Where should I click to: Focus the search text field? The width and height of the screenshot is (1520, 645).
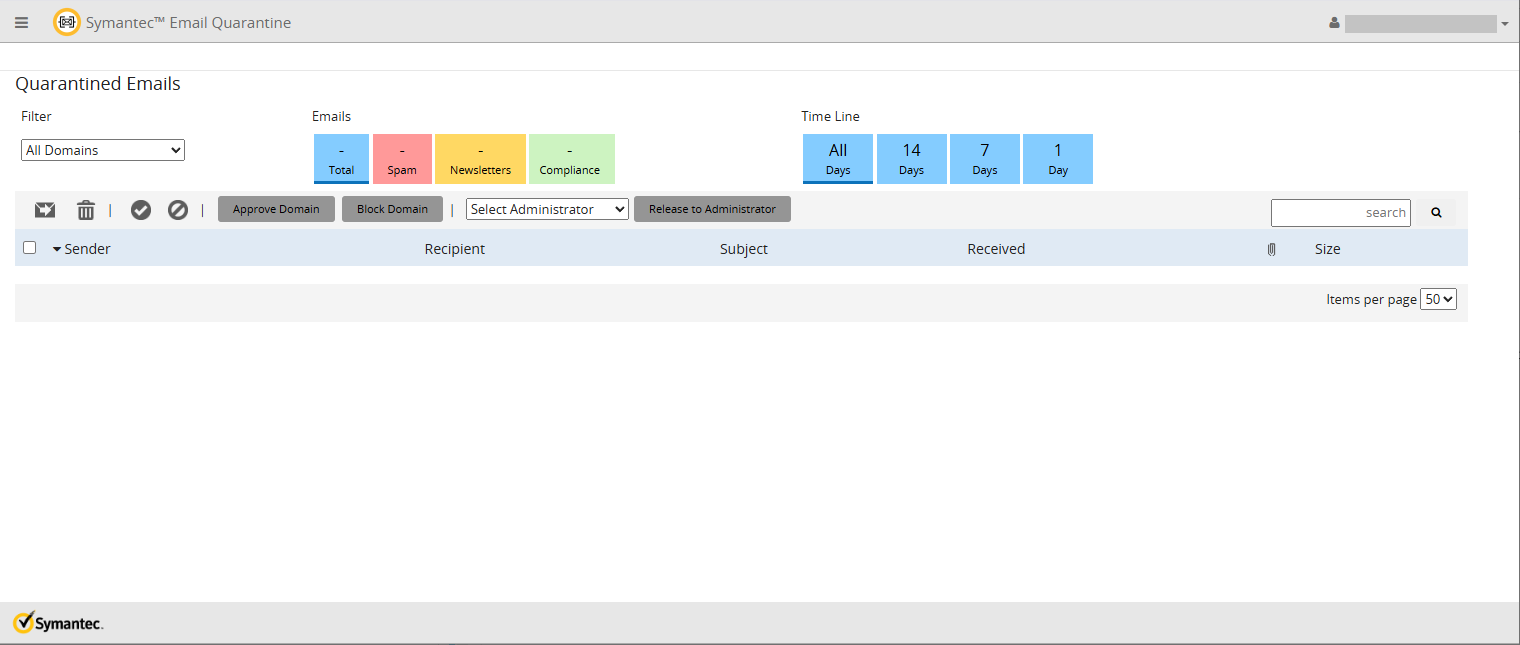coord(1340,212)
